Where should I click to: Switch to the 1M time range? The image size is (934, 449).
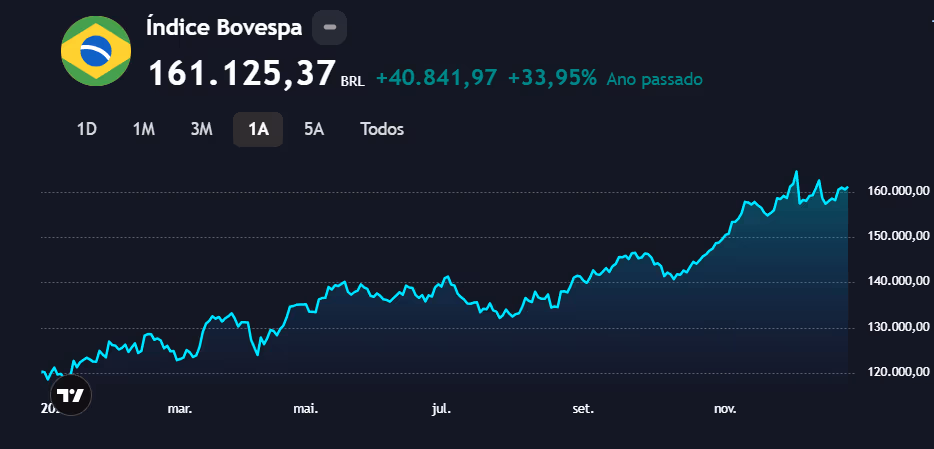[x=144, y=129]
